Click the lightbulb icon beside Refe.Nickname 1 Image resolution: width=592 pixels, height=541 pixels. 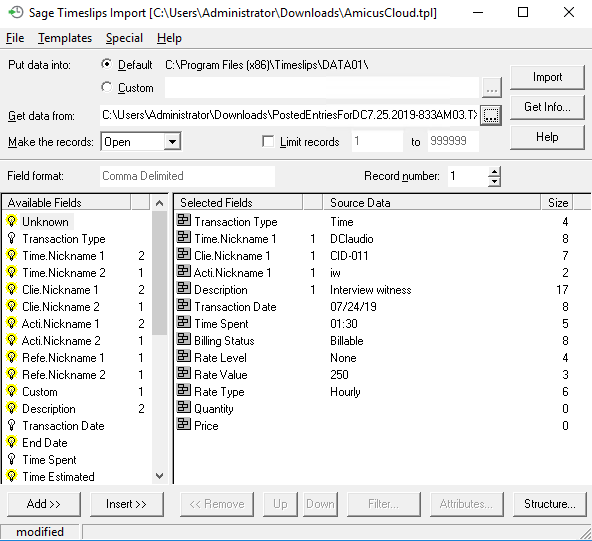[12, 357]
